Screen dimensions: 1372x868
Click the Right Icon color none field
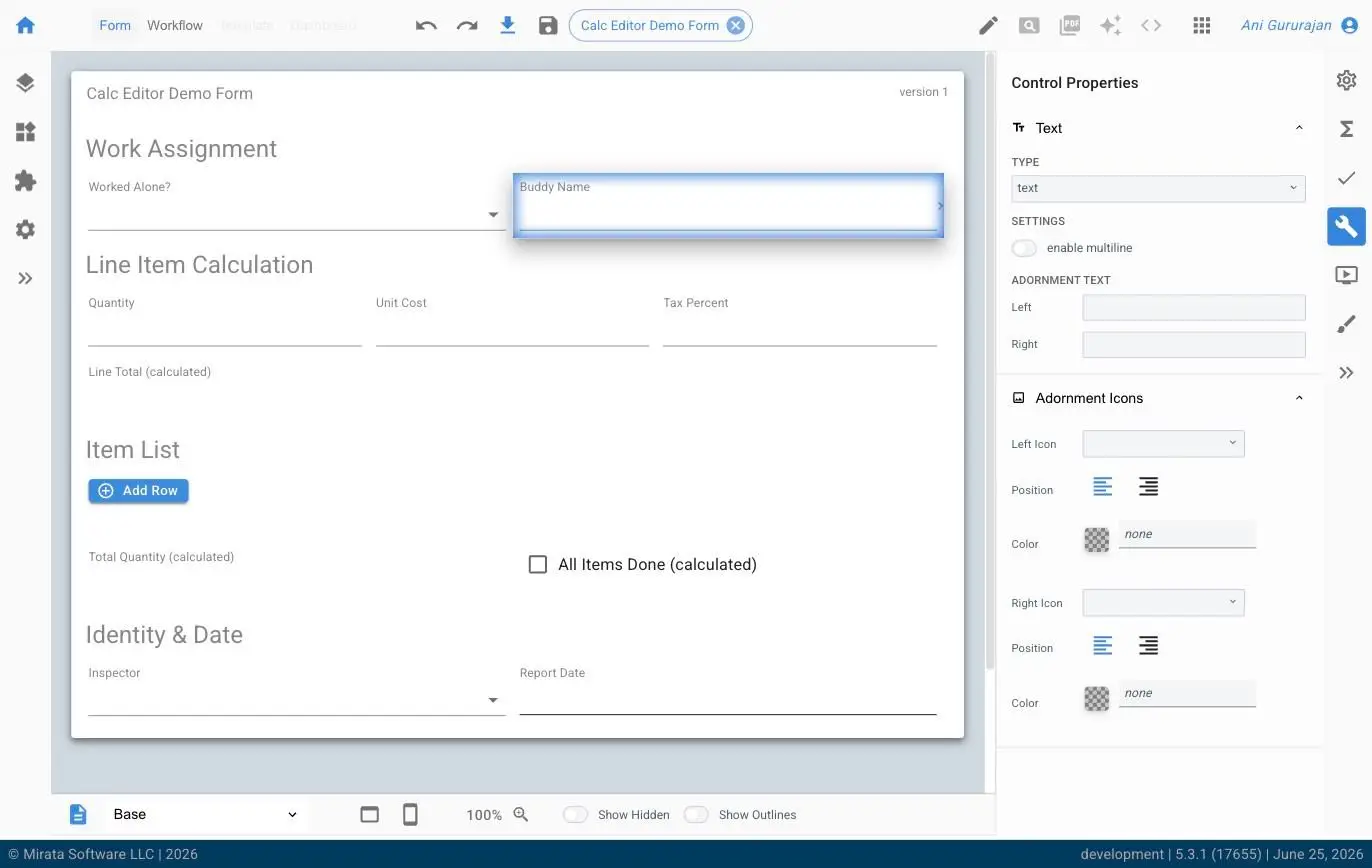pos(1187,693)
